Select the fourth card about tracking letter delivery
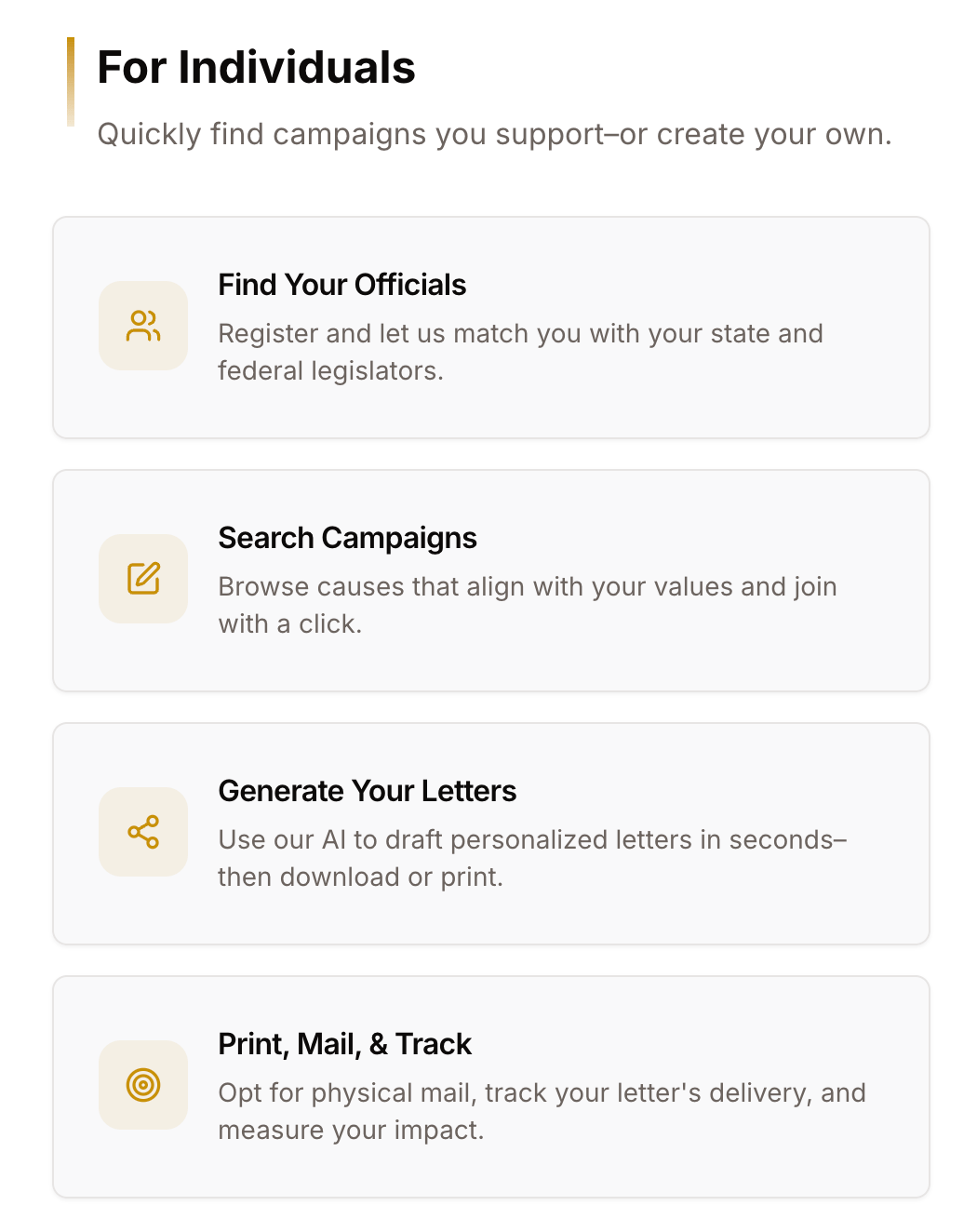Viewport: 977px width, 1232px height. point(491,1087)
